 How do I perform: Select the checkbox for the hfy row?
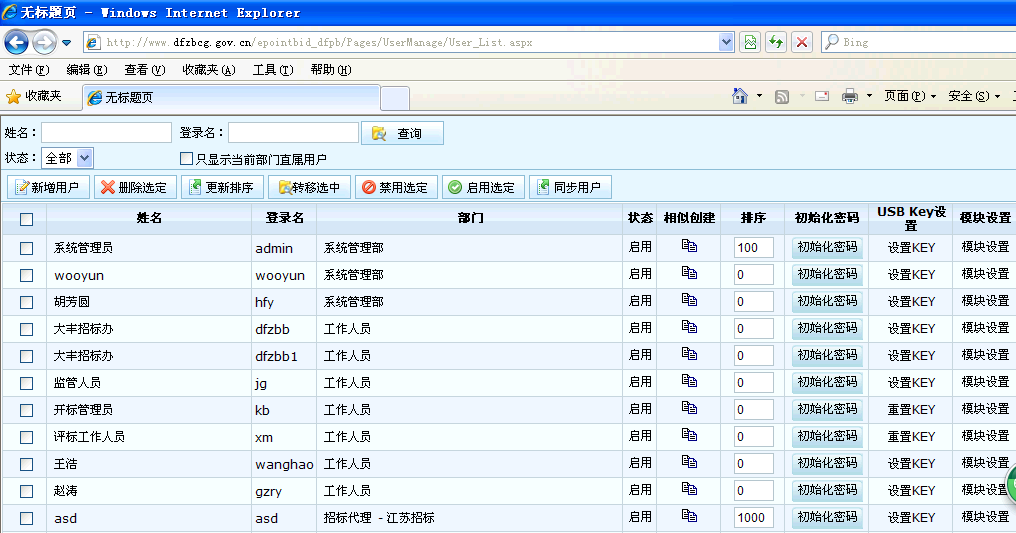[x=26, y=302]
